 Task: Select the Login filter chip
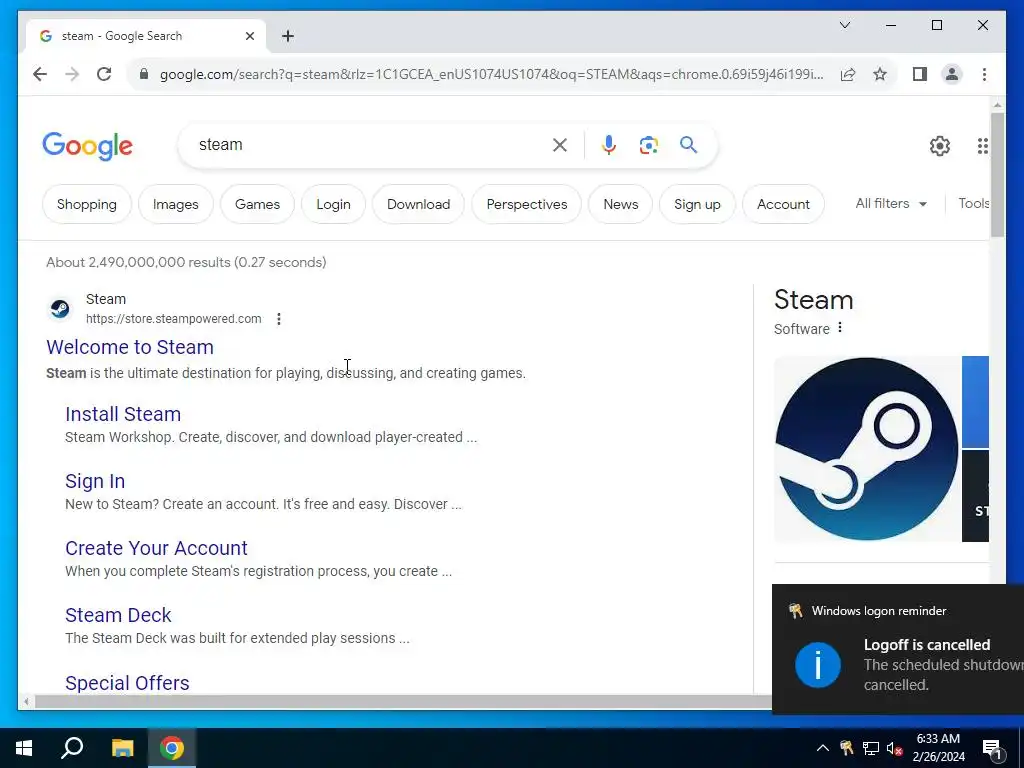333,204
